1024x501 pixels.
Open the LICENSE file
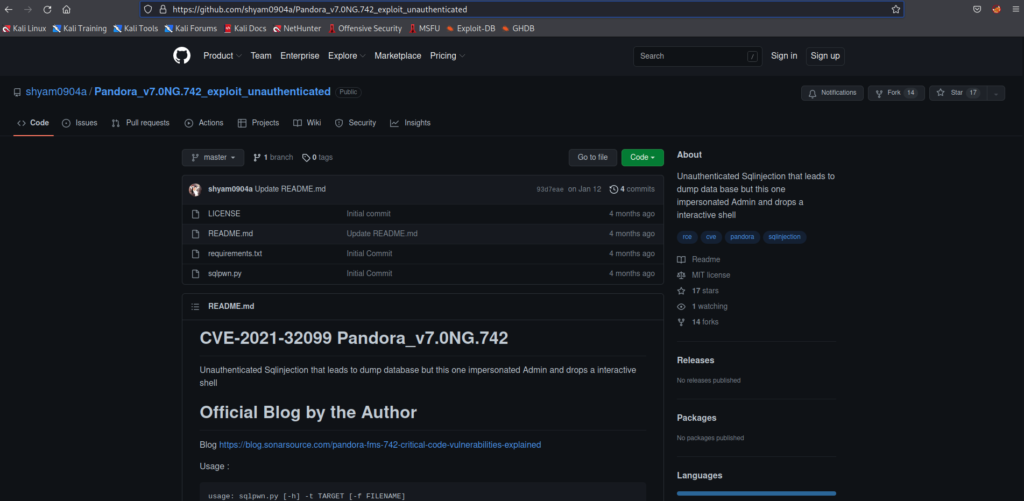pos(224,214)
